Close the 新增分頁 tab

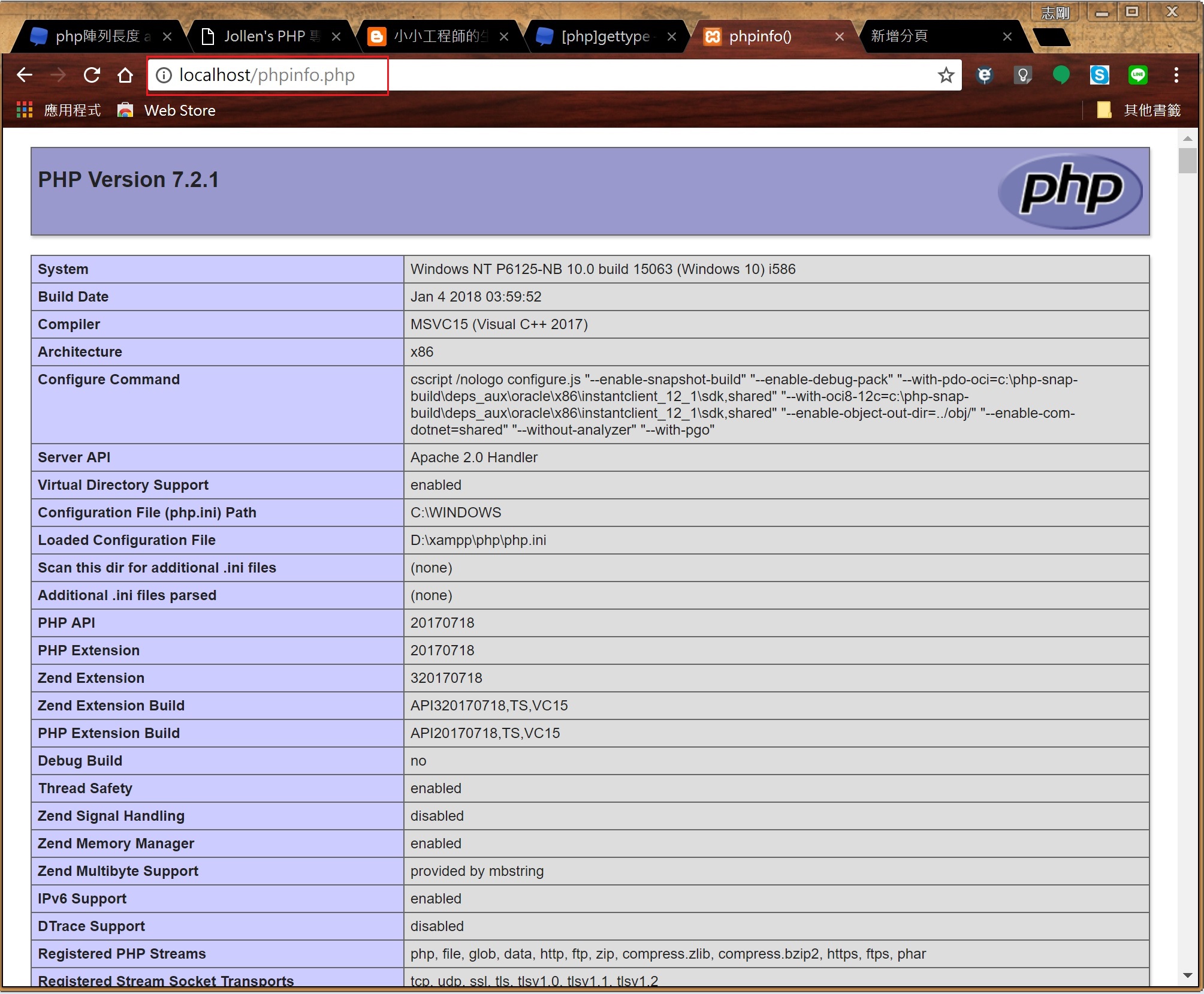[x=1007, y=37]
